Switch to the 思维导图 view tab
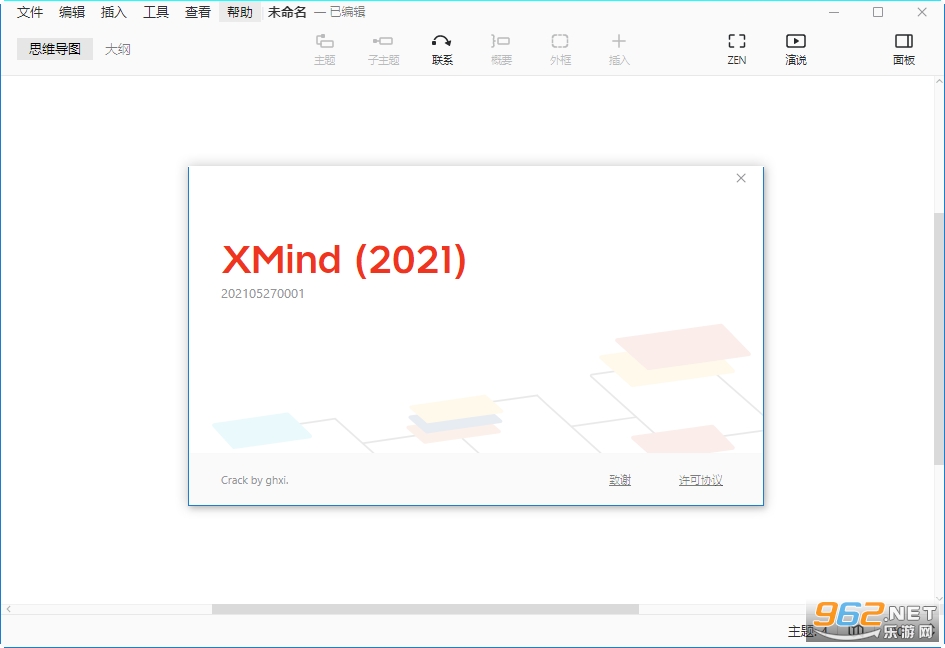Image resolution: width=945 pixels, height=648 pixels. (x=55, y=49)
